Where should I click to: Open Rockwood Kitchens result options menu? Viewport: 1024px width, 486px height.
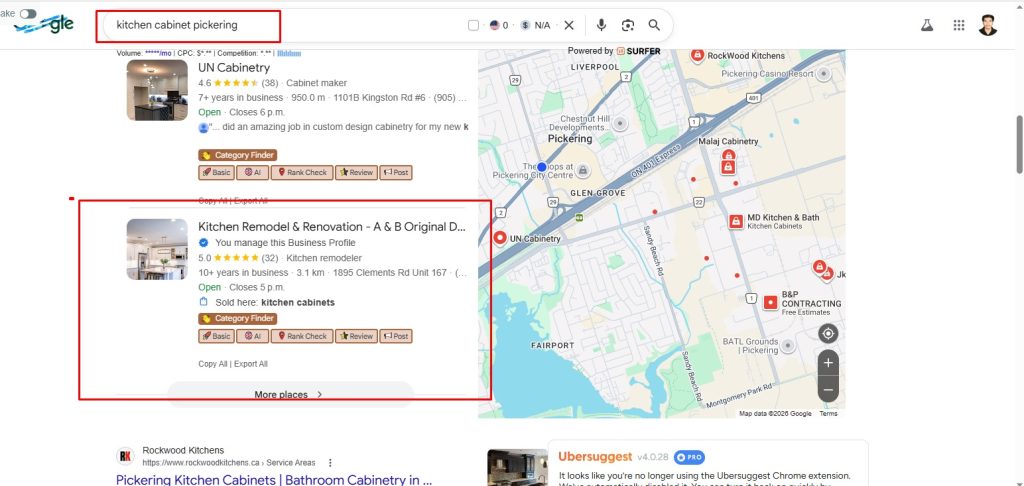(330, 462)
